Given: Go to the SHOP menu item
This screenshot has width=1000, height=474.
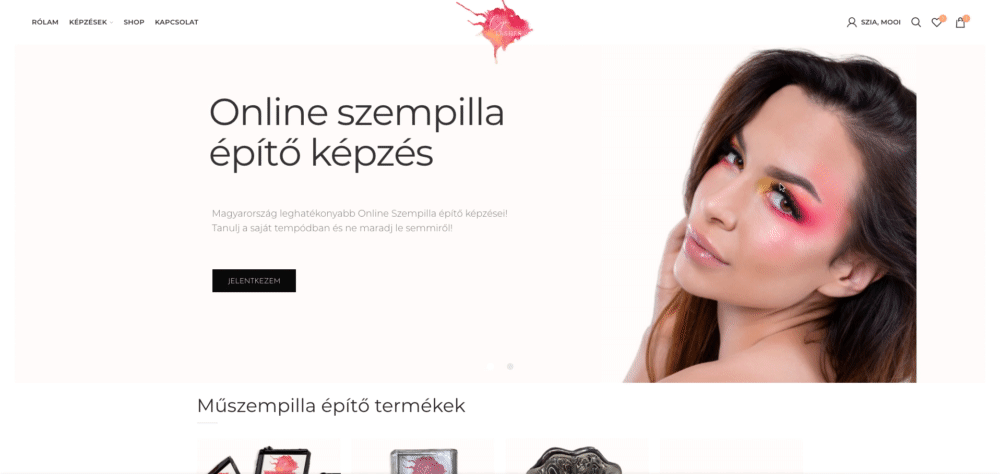Looking at the screenshot, I should click(134, 22).
